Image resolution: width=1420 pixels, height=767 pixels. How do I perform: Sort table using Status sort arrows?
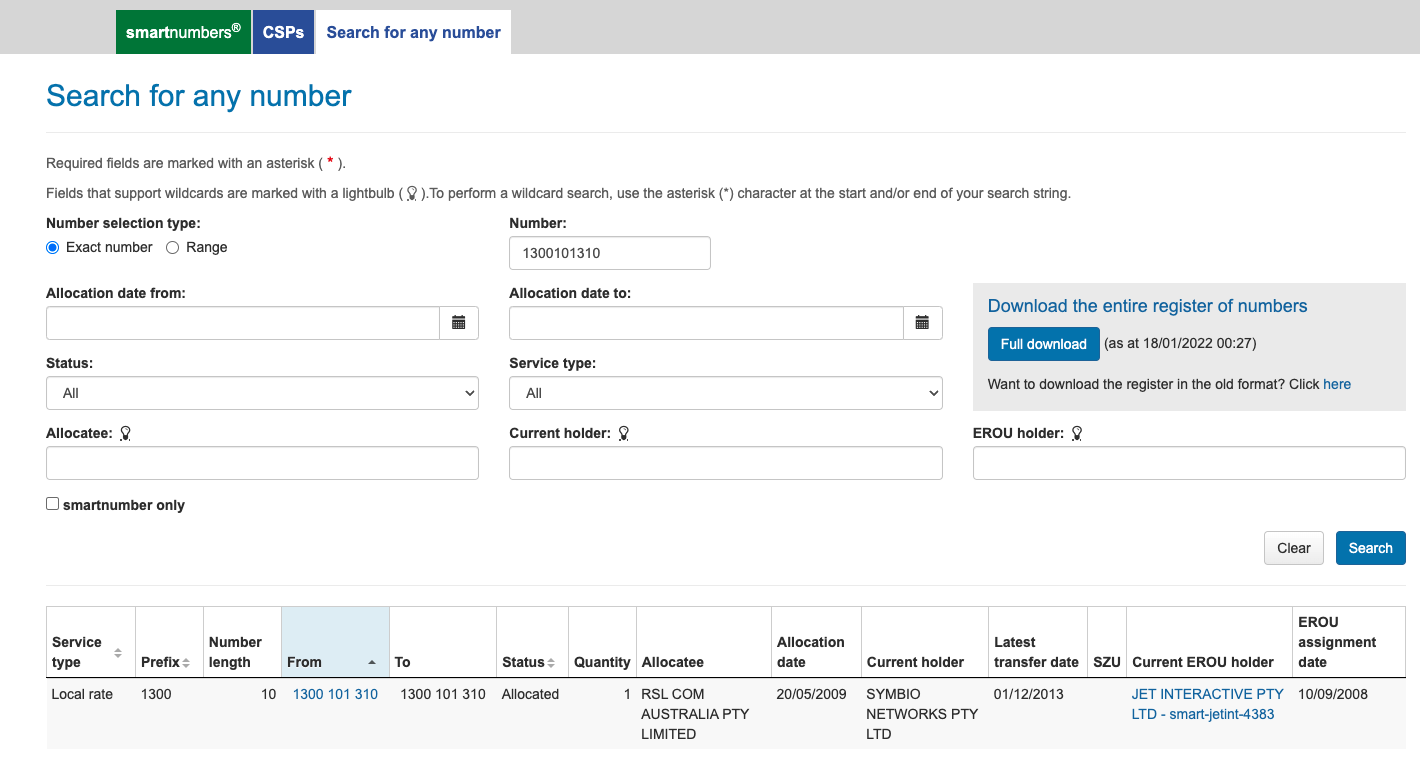551,663
